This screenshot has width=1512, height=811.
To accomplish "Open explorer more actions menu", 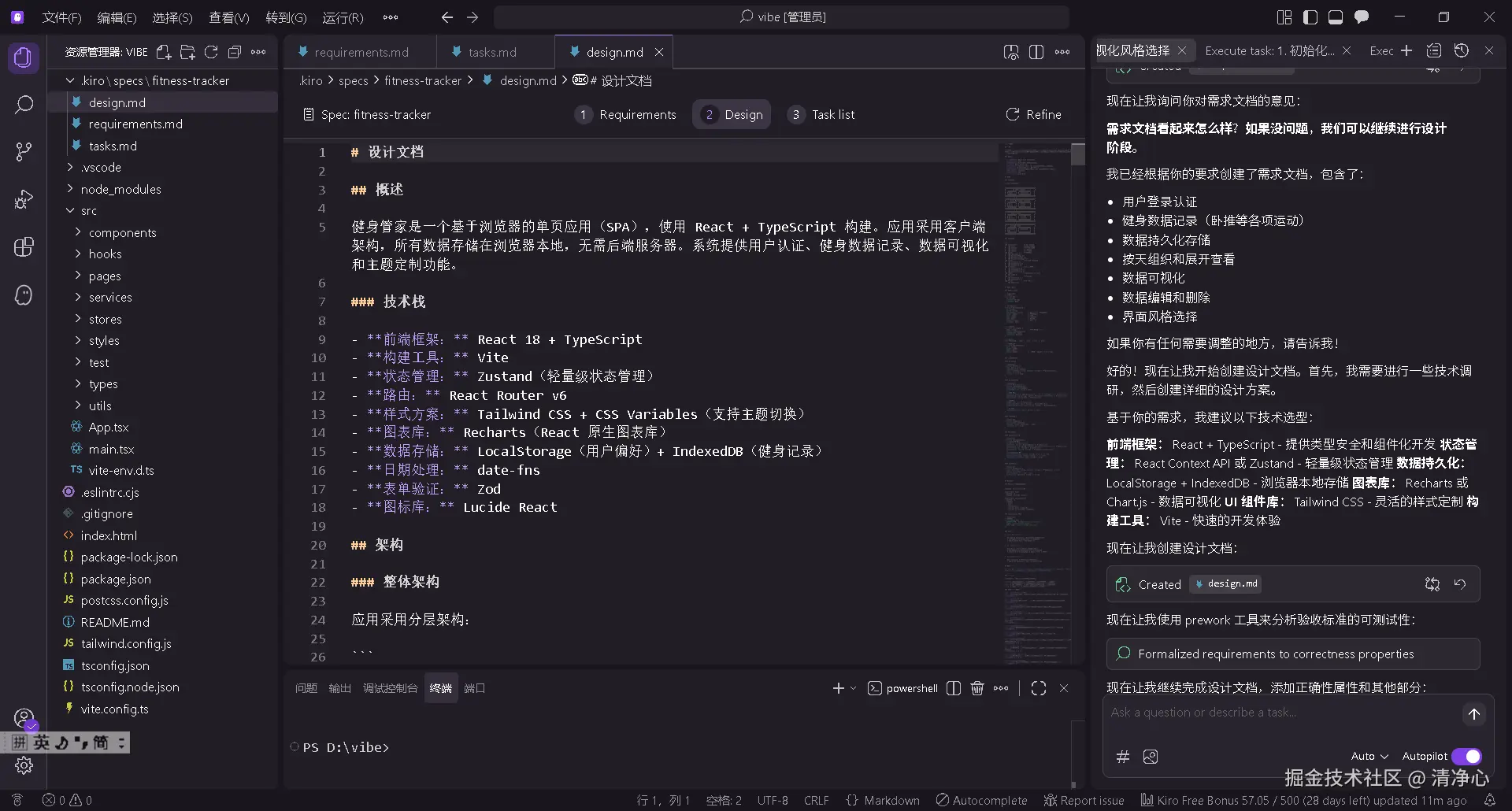I will 258,52.
